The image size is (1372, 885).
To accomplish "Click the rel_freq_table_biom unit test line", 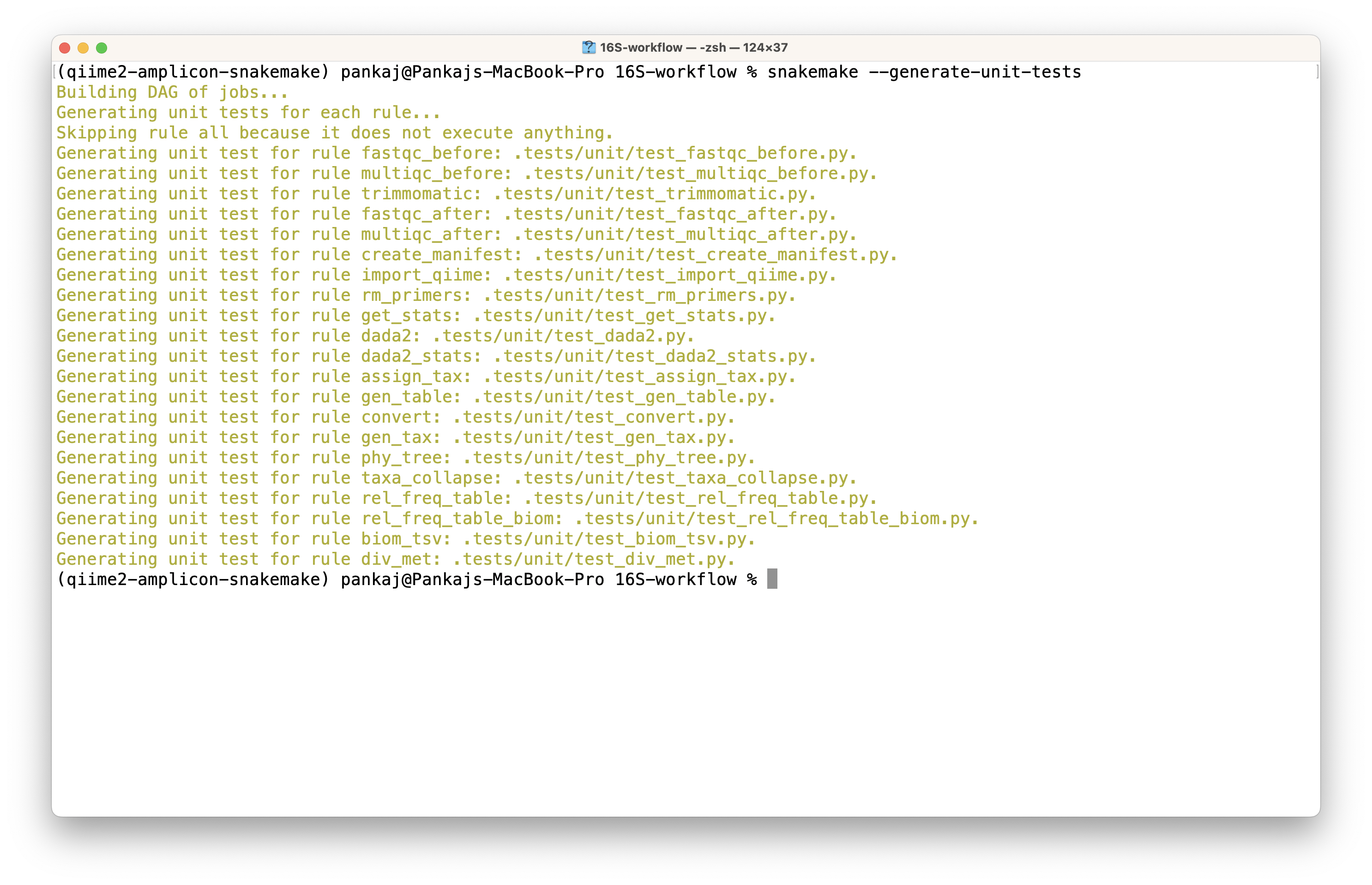I will point(518,518).
